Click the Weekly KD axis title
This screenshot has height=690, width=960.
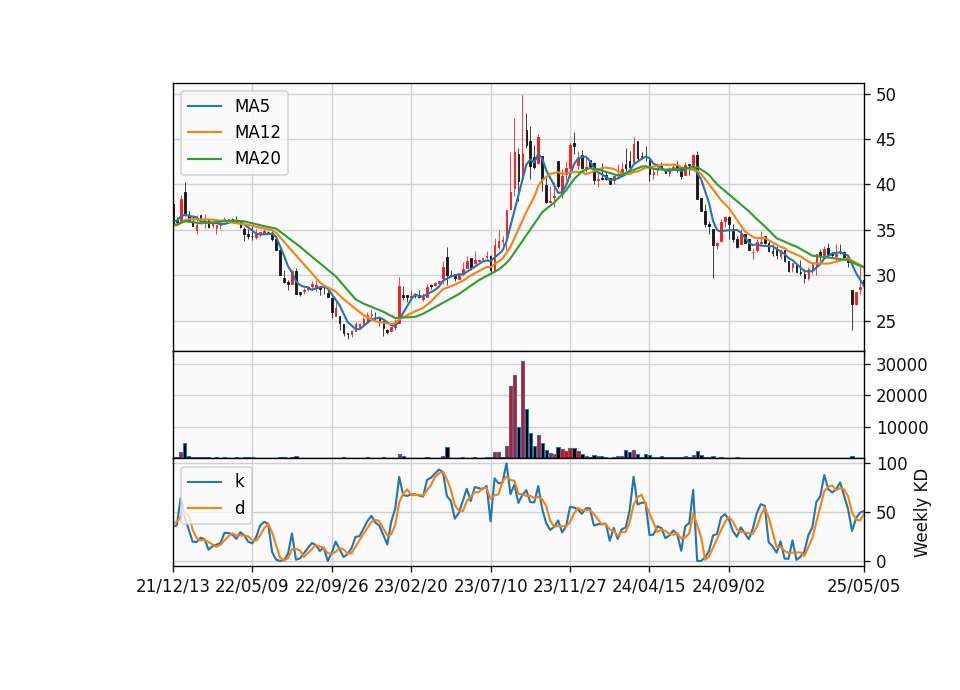click(921, 513)
